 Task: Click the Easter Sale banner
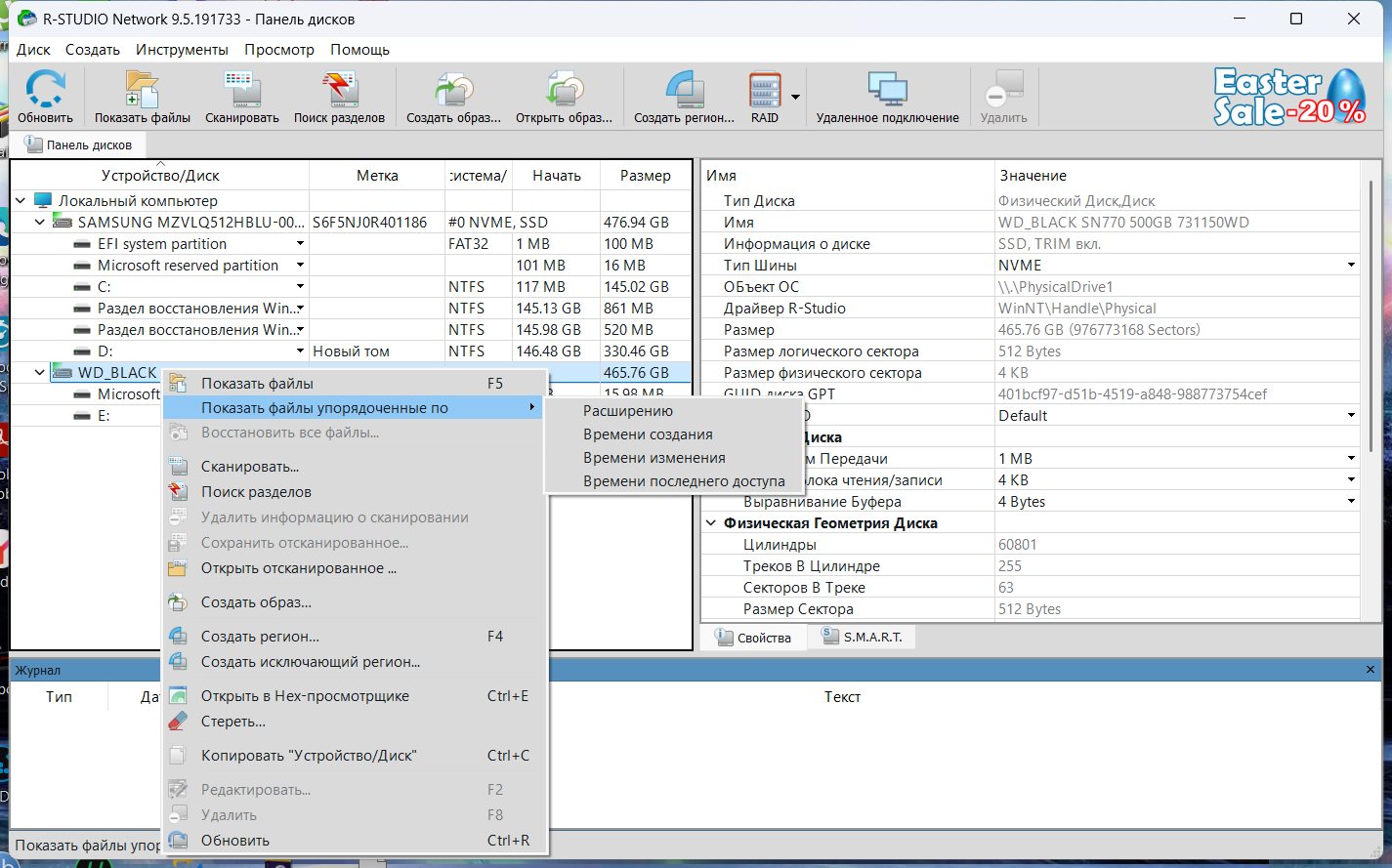pyautogui.click(x=1288, y=97)
